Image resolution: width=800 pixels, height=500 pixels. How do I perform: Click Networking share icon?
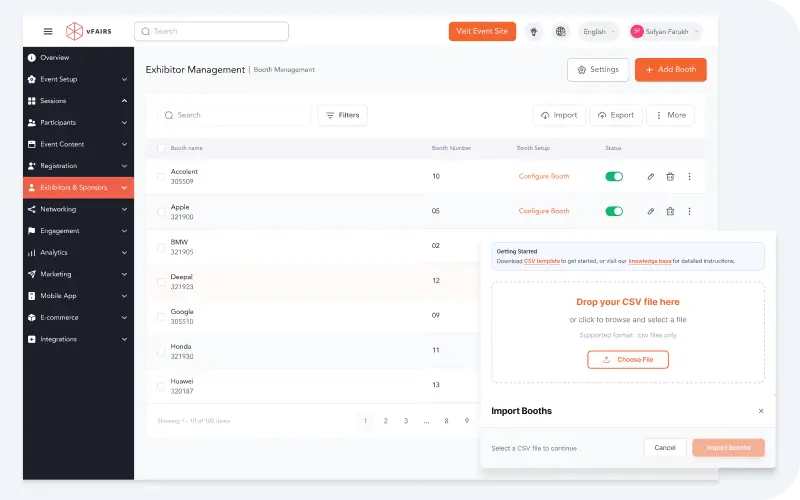32,209
